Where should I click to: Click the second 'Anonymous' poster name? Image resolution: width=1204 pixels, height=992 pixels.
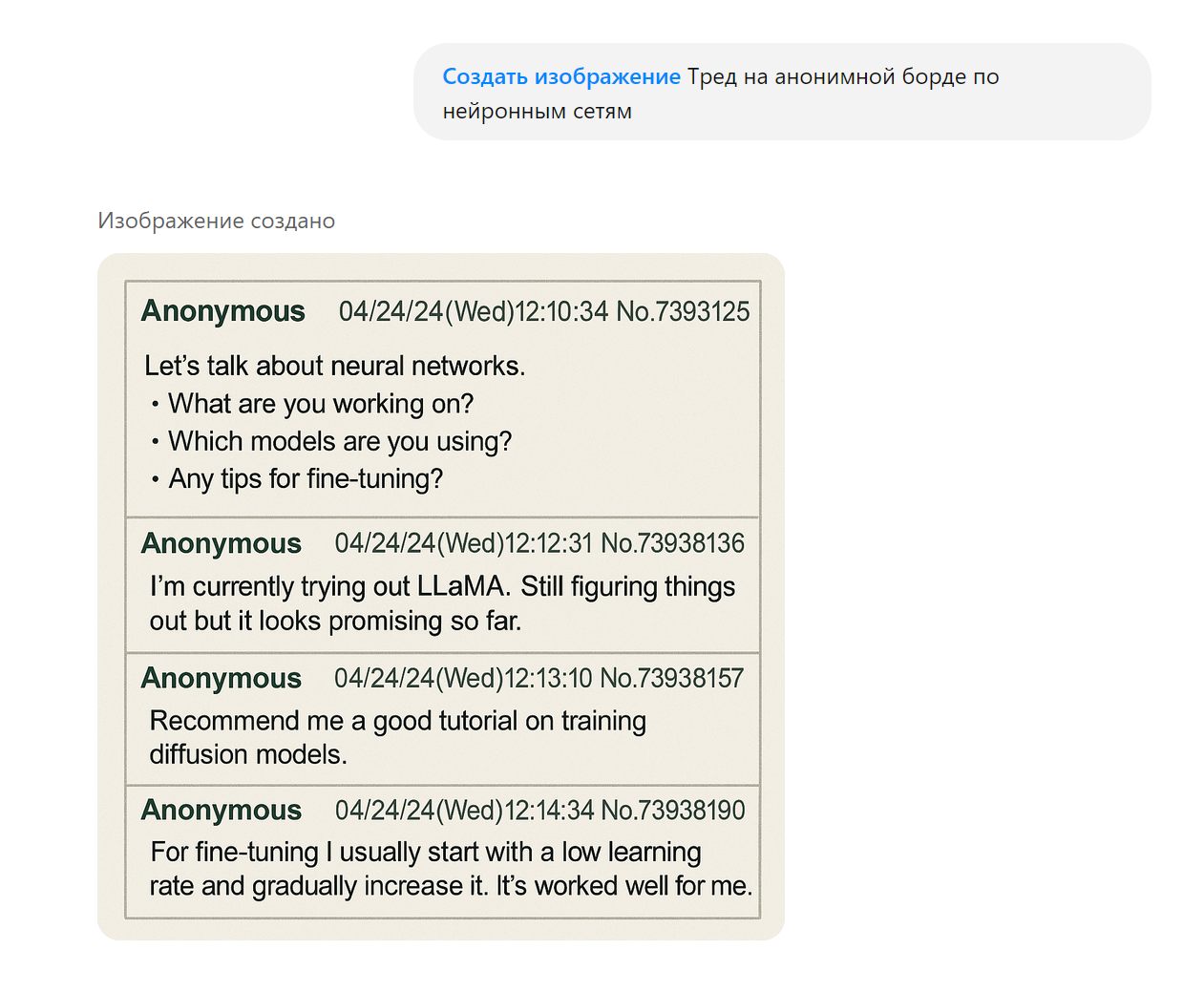tap(222, 543)
